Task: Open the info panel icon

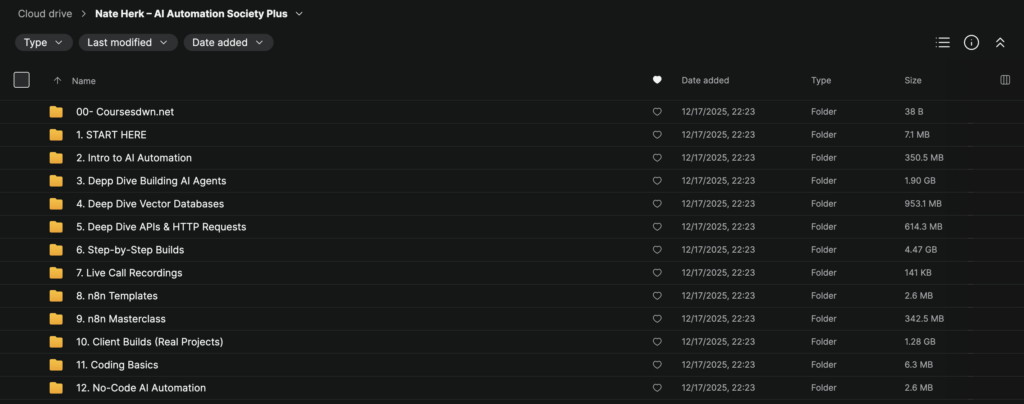Action: (971, 42)
